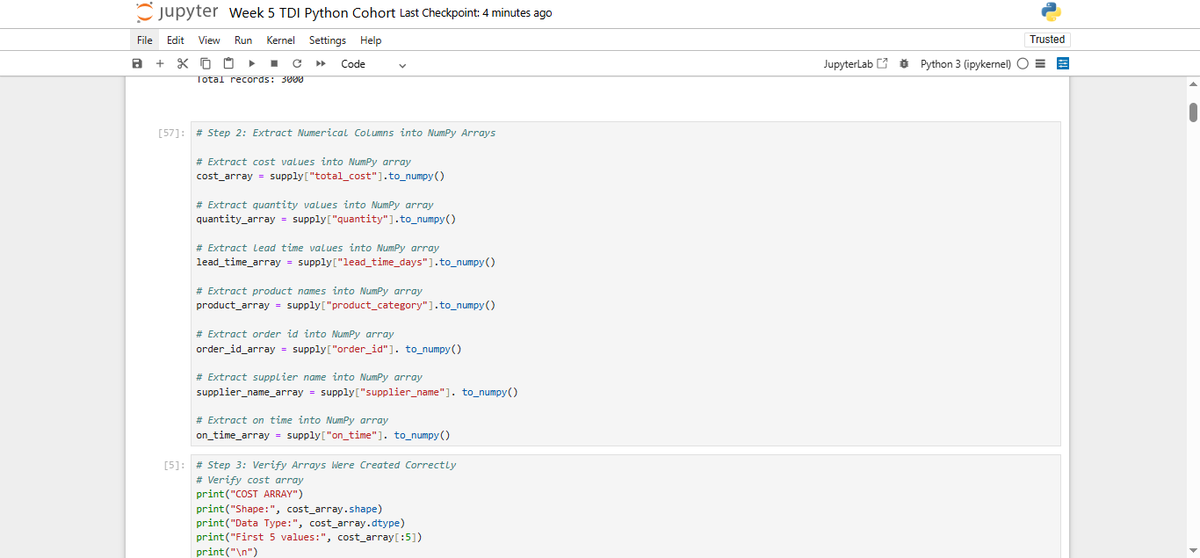
Task: Click the print("COST ARRAY") line
Action: point(249,494)
